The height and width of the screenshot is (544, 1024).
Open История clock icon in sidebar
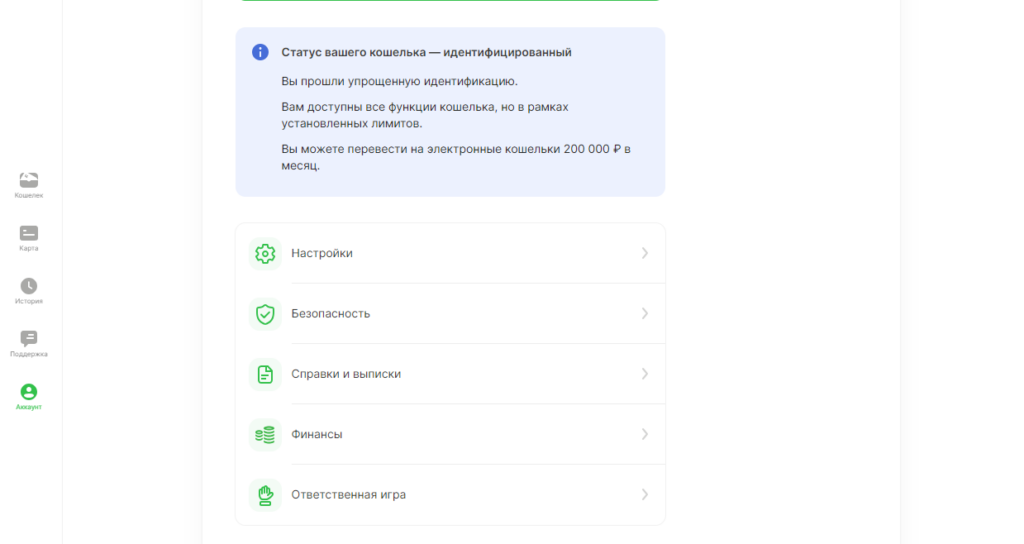[29, 286]
